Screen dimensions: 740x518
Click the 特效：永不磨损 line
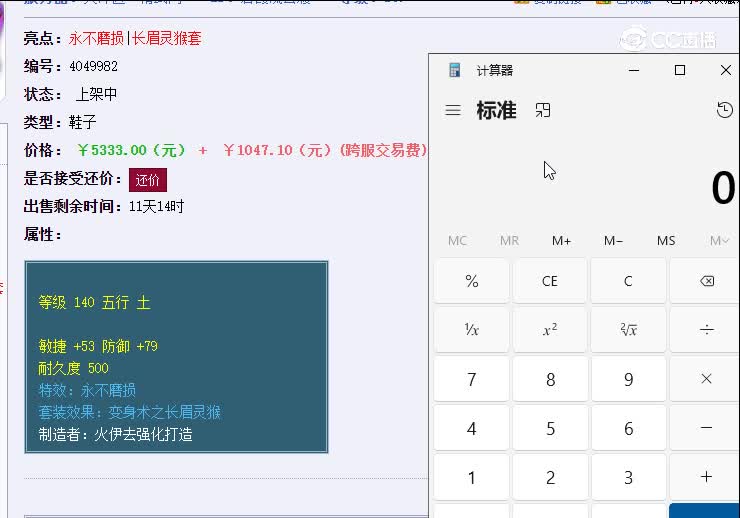tap(87, 390)
